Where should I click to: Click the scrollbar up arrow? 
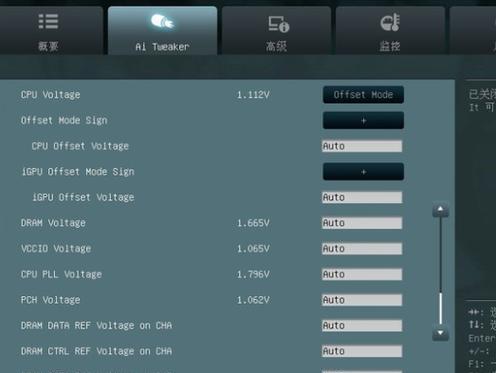coord(440,209)
